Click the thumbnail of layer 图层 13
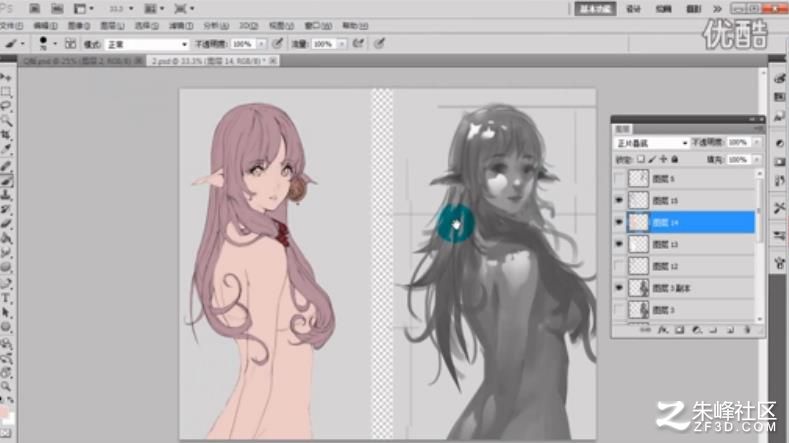 (639, 244)
